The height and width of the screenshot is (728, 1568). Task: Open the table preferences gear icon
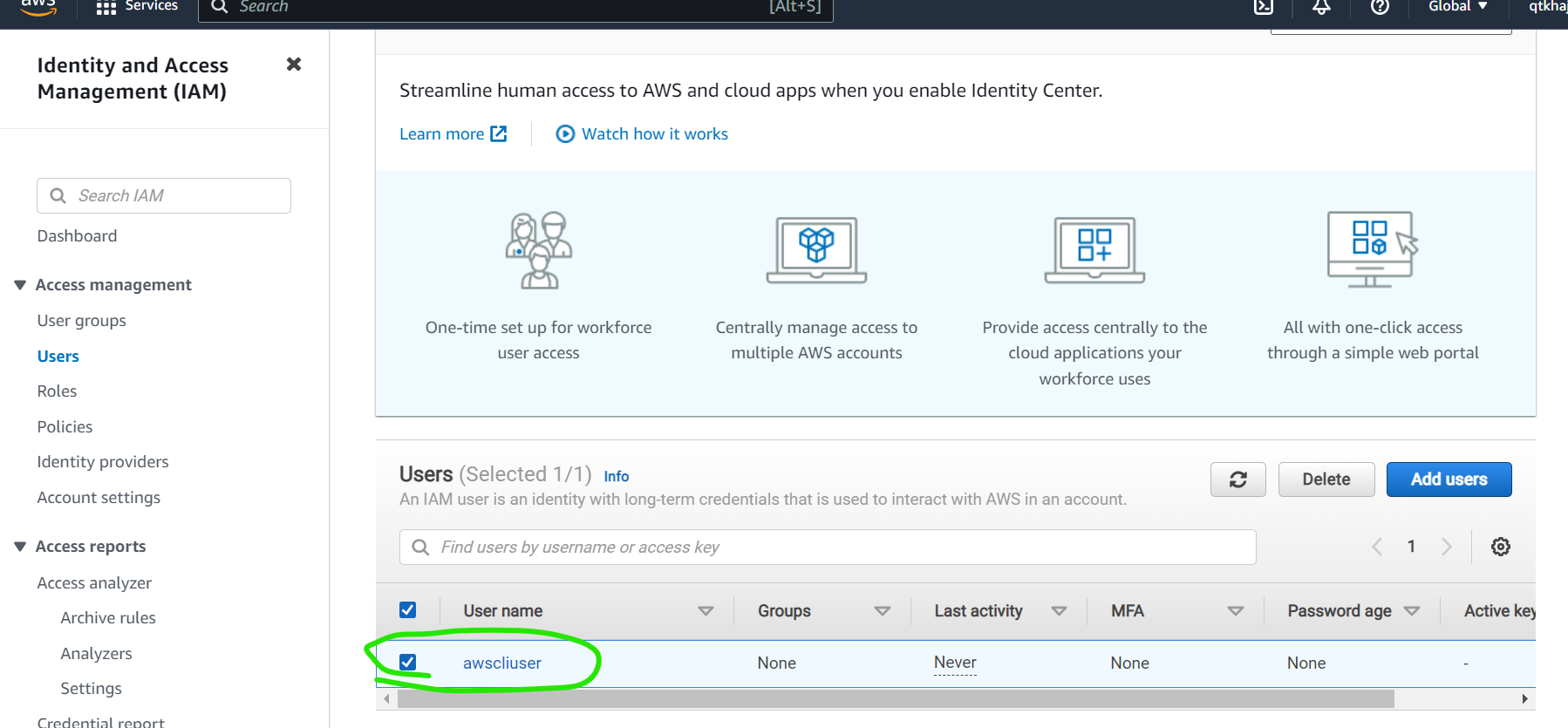(x=1500, y=547)
